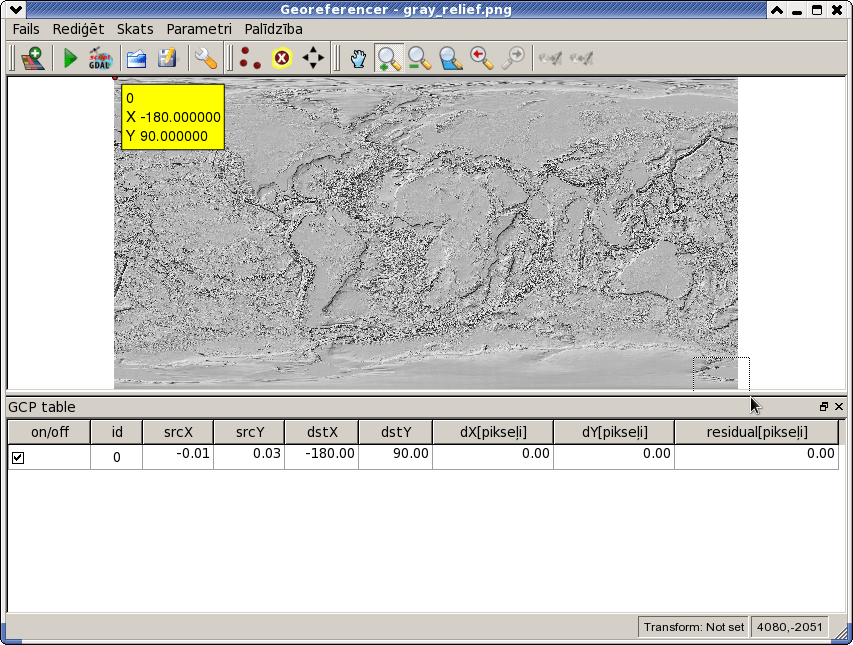Select the dstY cell value 90.00
This screenshot has height=645, width=853.
[x=395, y=457]
